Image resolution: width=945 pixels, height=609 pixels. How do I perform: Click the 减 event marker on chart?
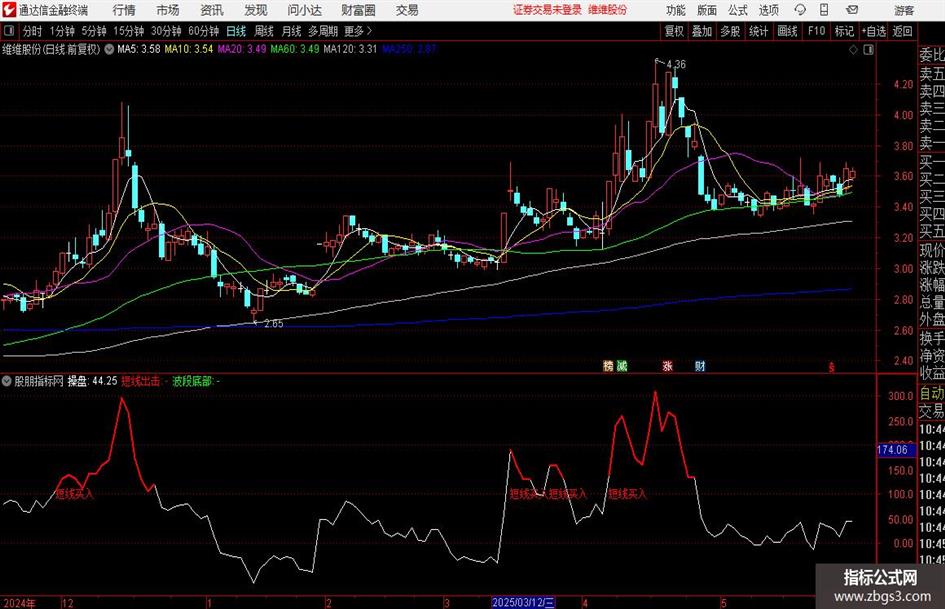point(622,365)
